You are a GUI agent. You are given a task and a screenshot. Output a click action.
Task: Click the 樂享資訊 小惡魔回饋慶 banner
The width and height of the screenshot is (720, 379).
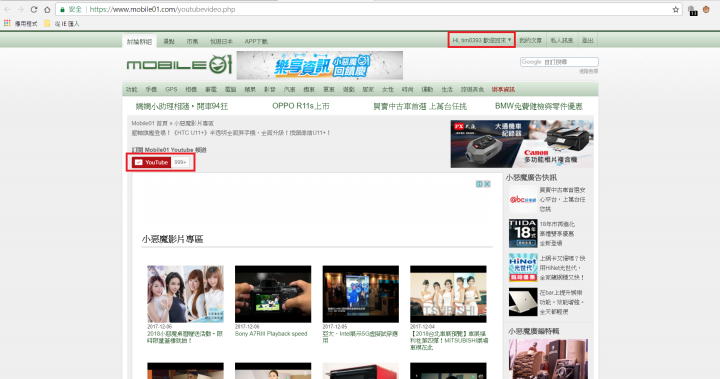tap(320, 65)
